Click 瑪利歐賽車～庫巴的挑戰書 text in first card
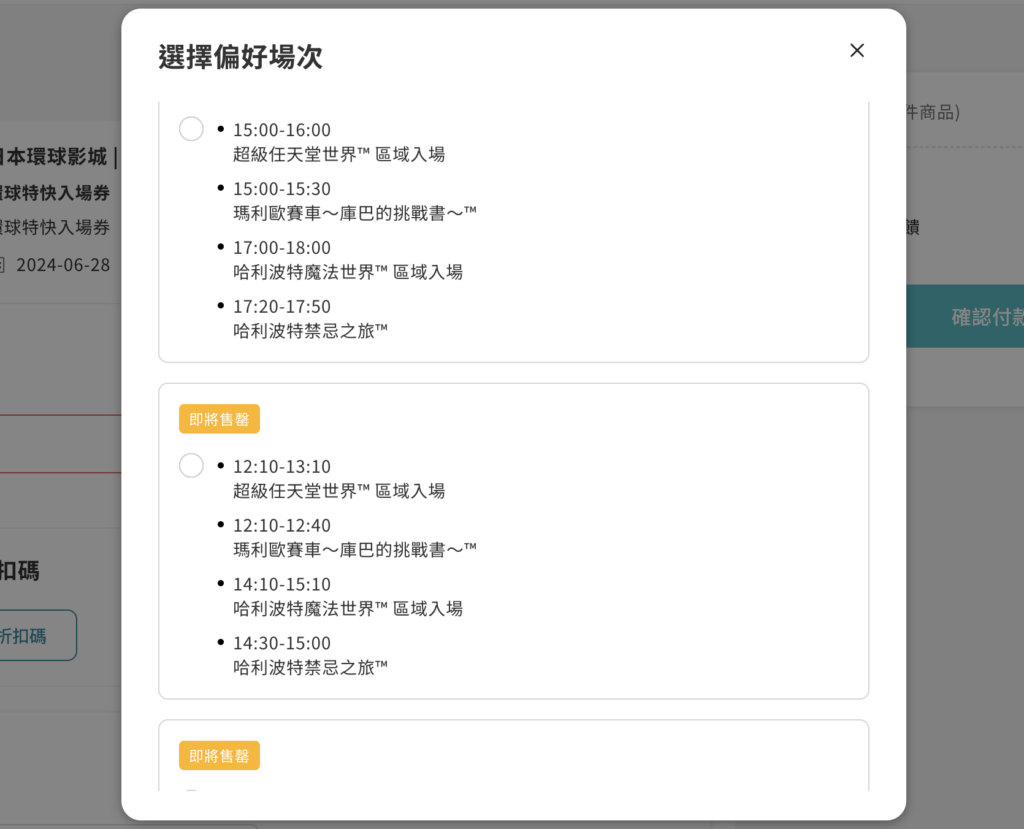The height and width of the screenshot is (829, 1024). [x=355, y=213]
